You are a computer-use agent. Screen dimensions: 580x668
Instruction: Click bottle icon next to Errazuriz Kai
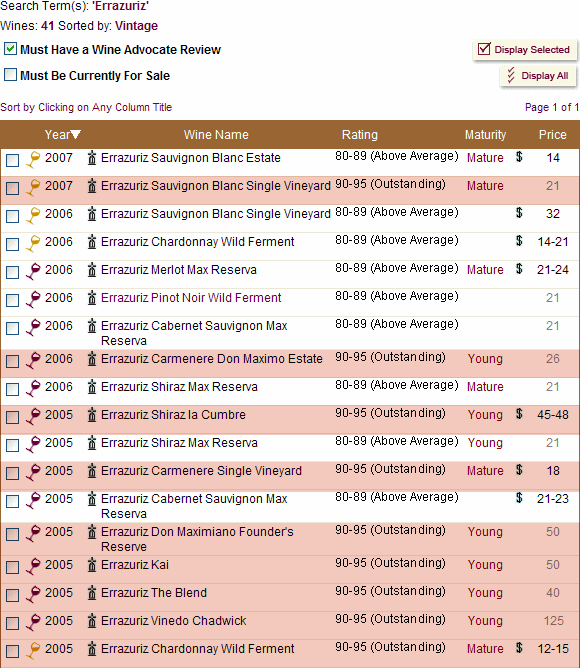coord(92,565)
